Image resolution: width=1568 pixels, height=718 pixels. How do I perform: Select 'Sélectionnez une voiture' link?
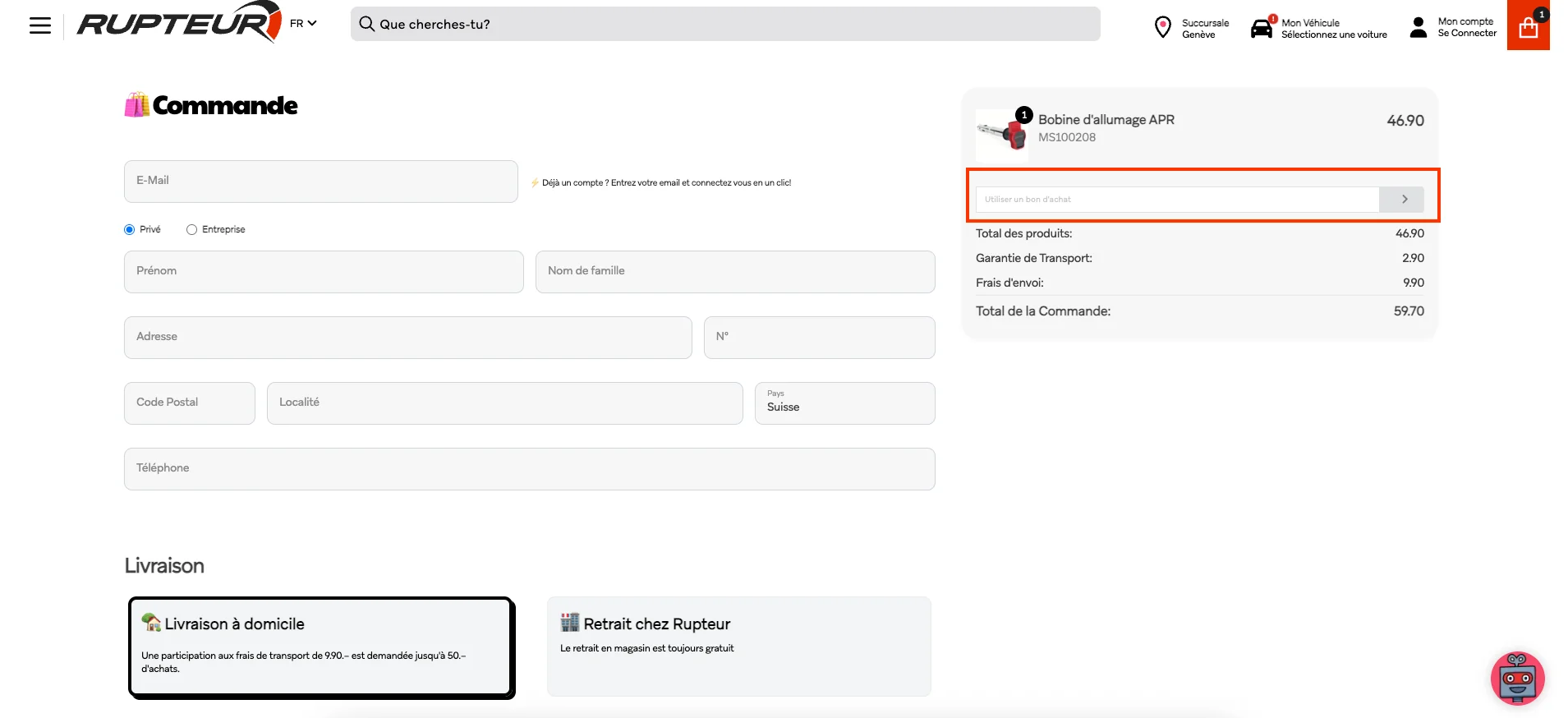click(x=1334, y=35)
